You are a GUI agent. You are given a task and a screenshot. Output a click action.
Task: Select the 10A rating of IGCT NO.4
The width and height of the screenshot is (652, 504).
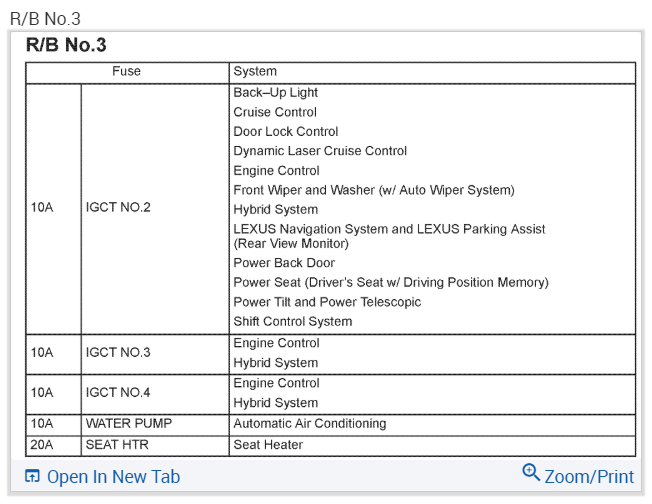point(42,392)
